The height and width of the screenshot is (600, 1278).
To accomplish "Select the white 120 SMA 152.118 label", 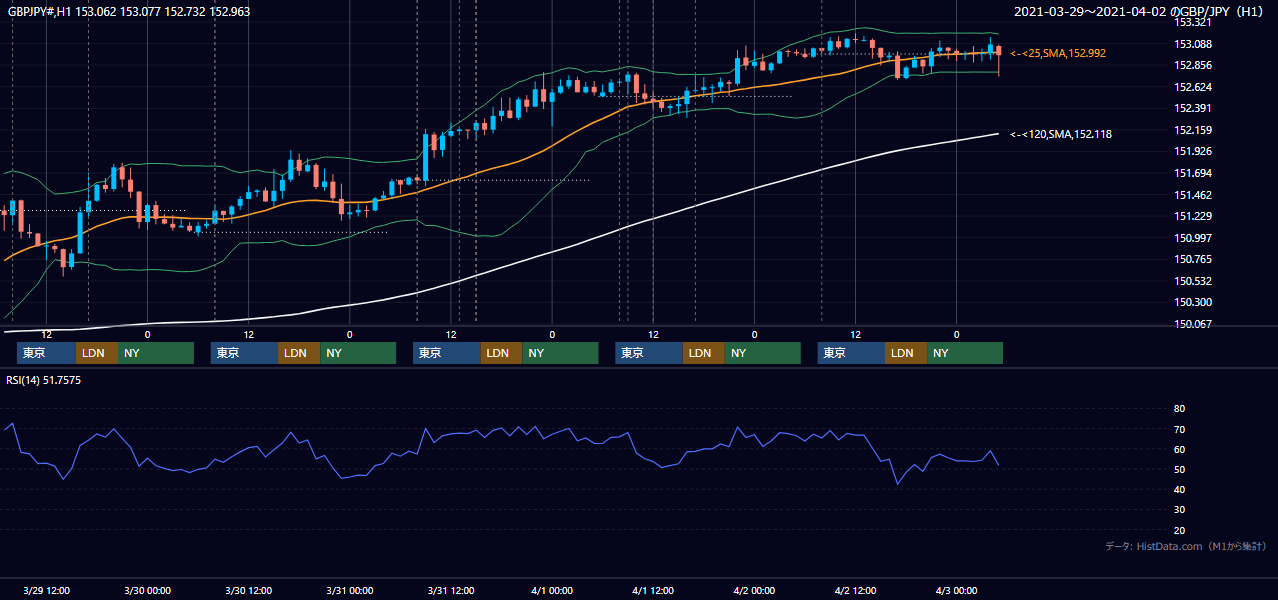I will point(1060,134).
